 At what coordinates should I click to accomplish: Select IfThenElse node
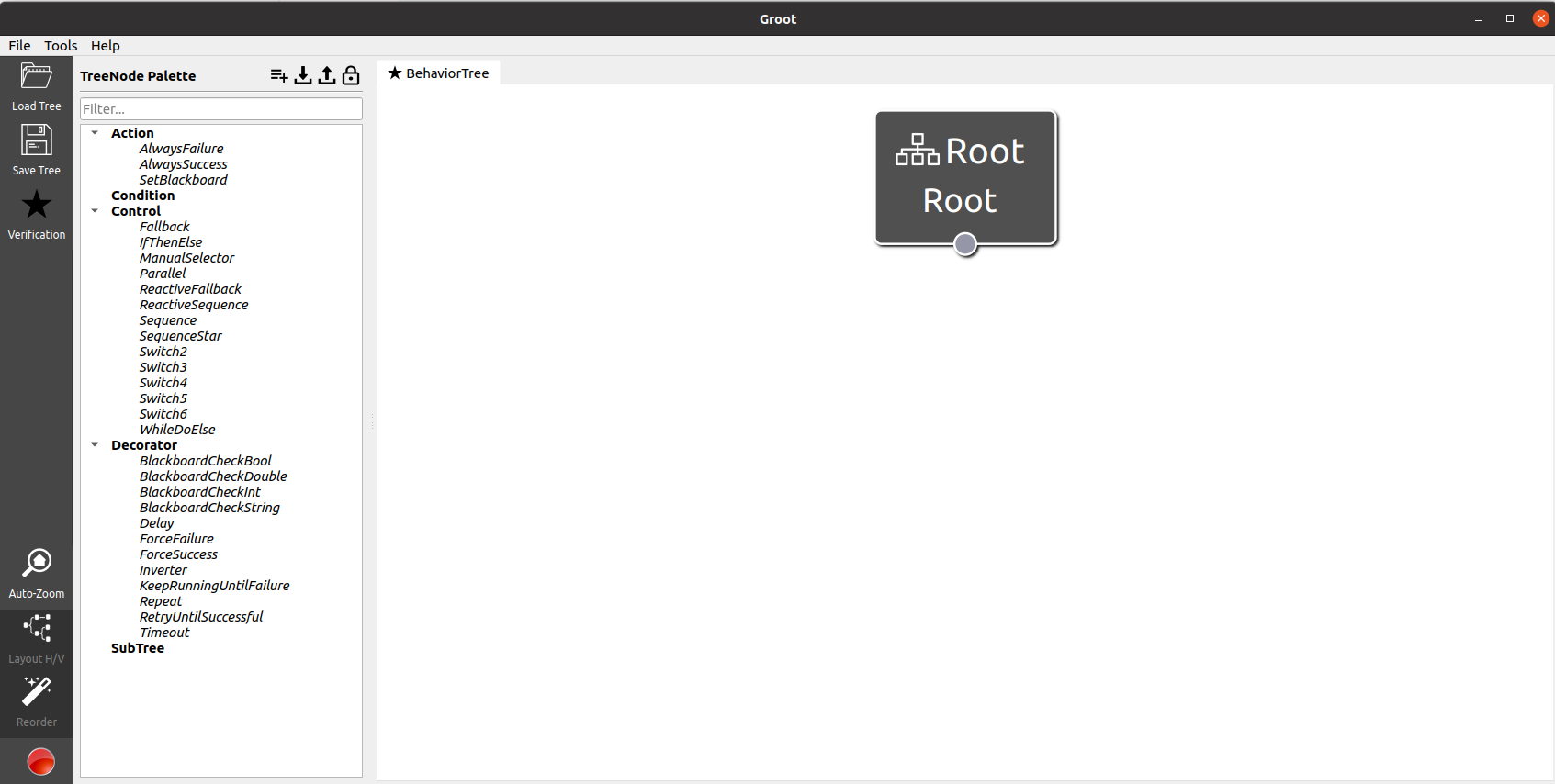coord(171,242)
